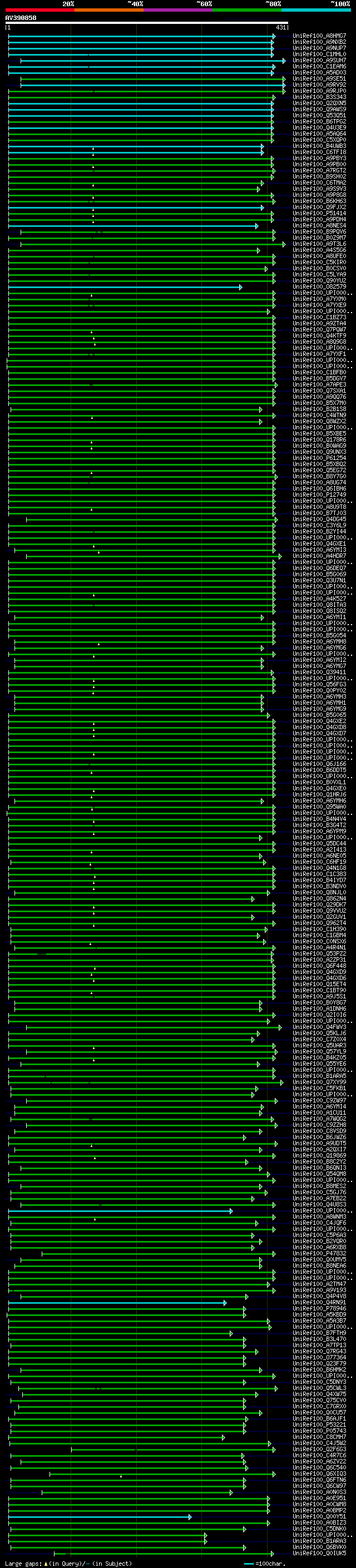This screenshot has width=356, height=1568.
Task: Select hit label UniRef100_Q6BVK0
Action: pyautogui.click(x=319, y=1547)
